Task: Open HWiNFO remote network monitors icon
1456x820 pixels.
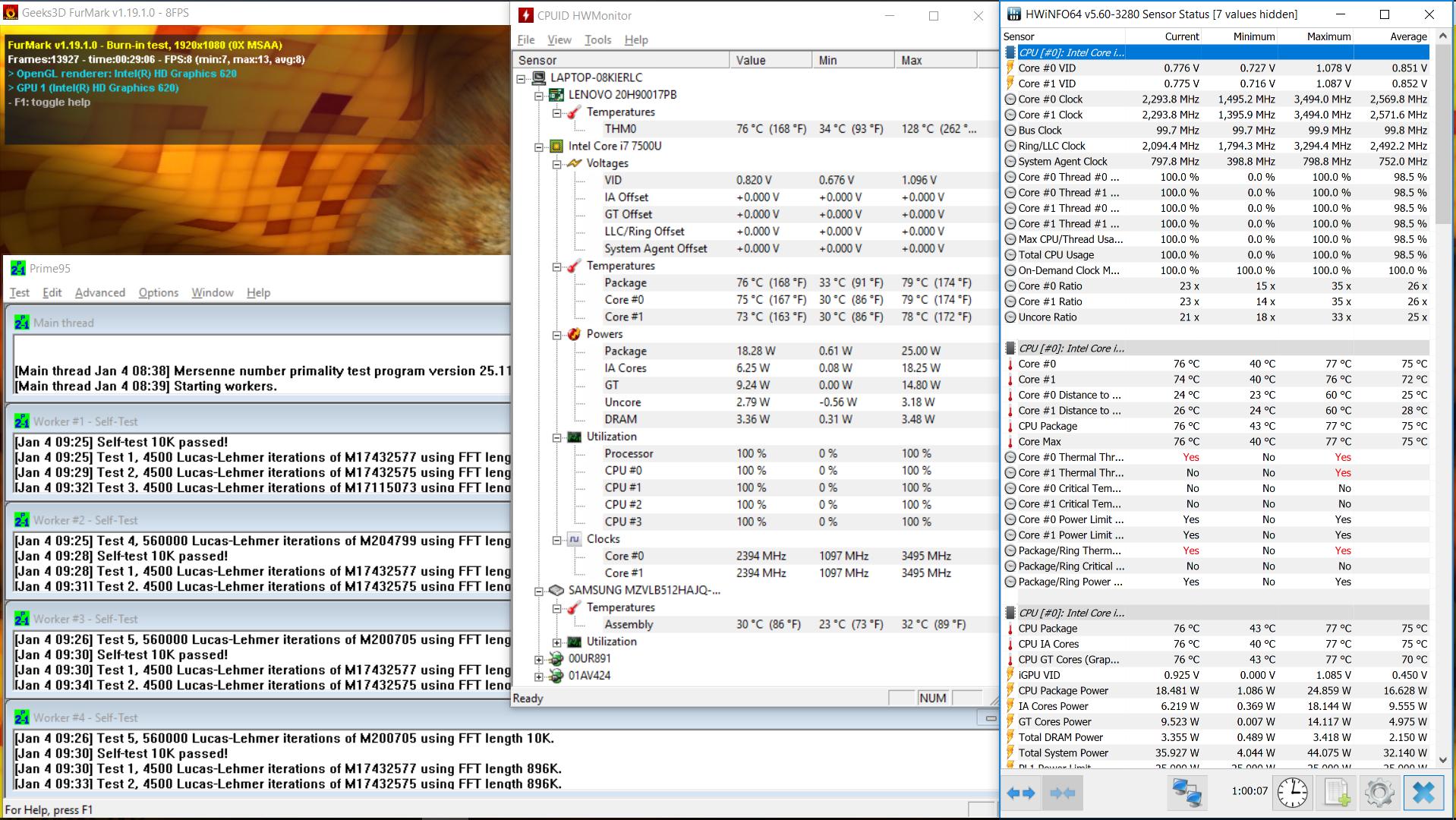Action: [1187, 793]
